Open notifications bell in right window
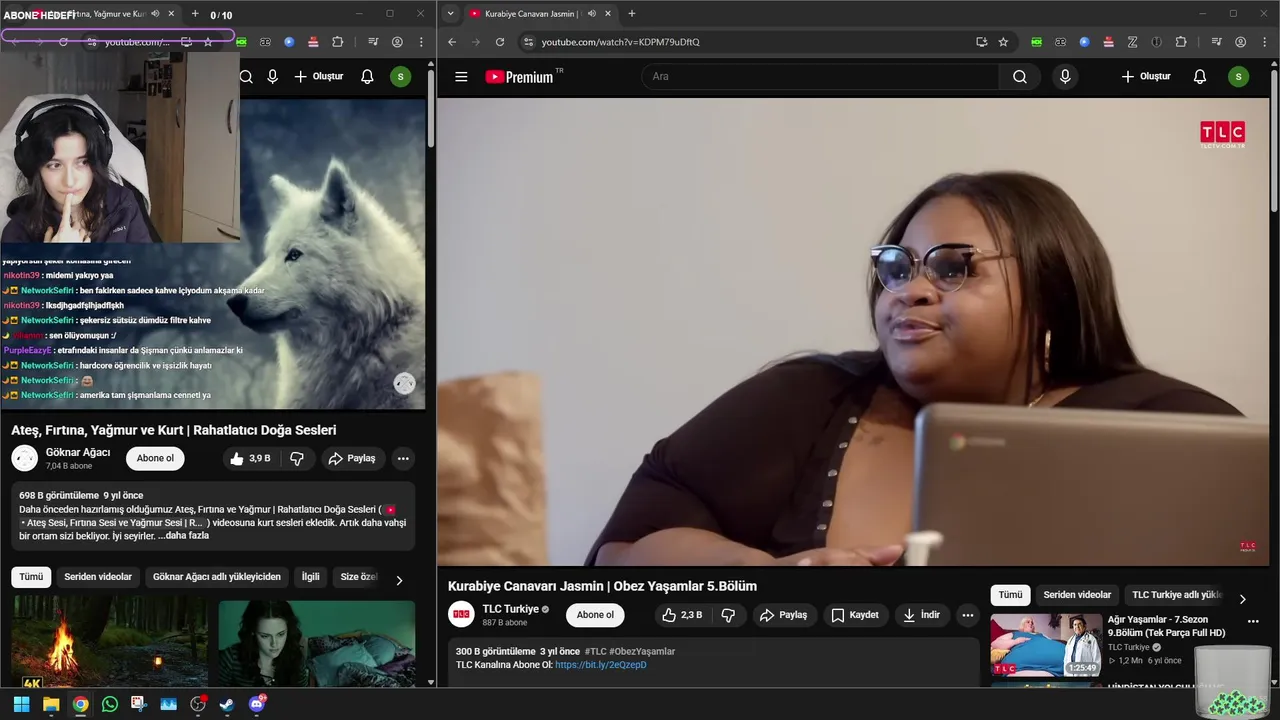The image size is (1280, 720). [1200, 77]
